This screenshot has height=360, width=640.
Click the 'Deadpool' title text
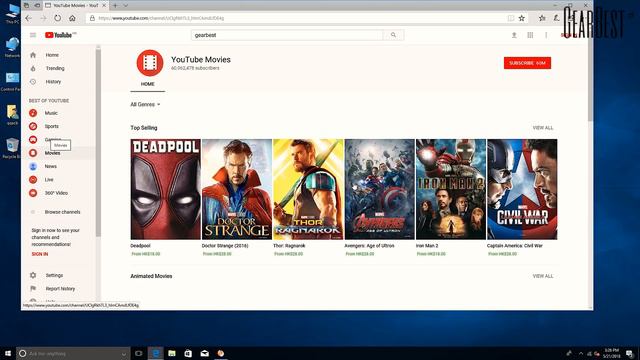[140, 246]
